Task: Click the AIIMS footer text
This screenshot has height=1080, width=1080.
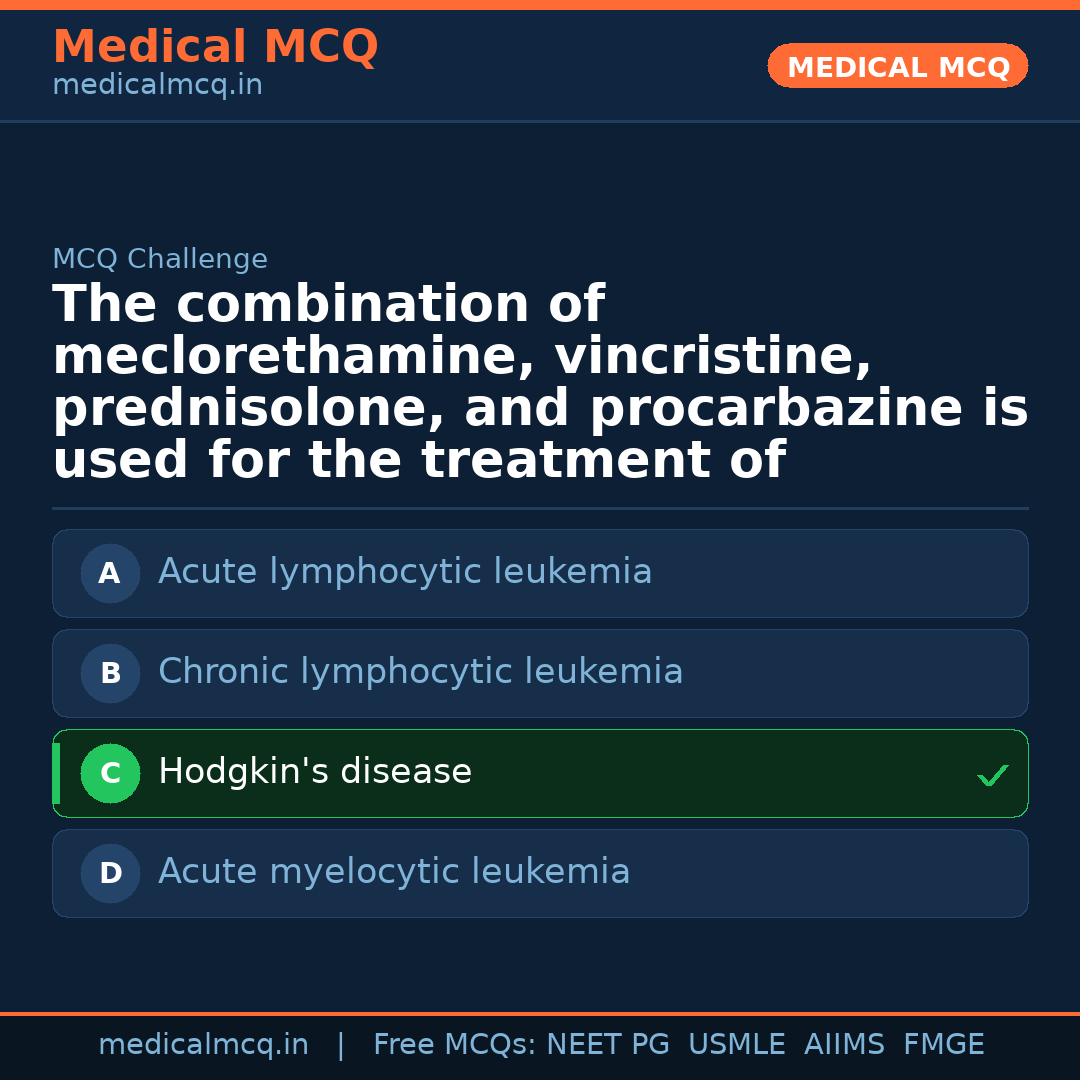Action: tap(844, 1045)
